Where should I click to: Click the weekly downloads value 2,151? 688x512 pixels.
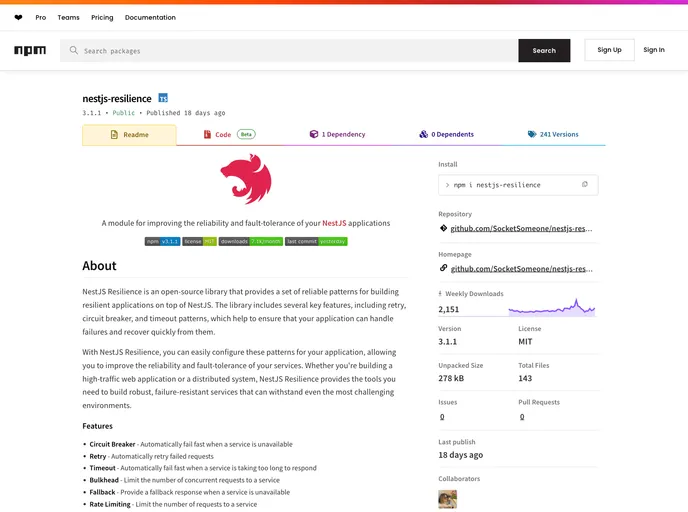(448, 309)
